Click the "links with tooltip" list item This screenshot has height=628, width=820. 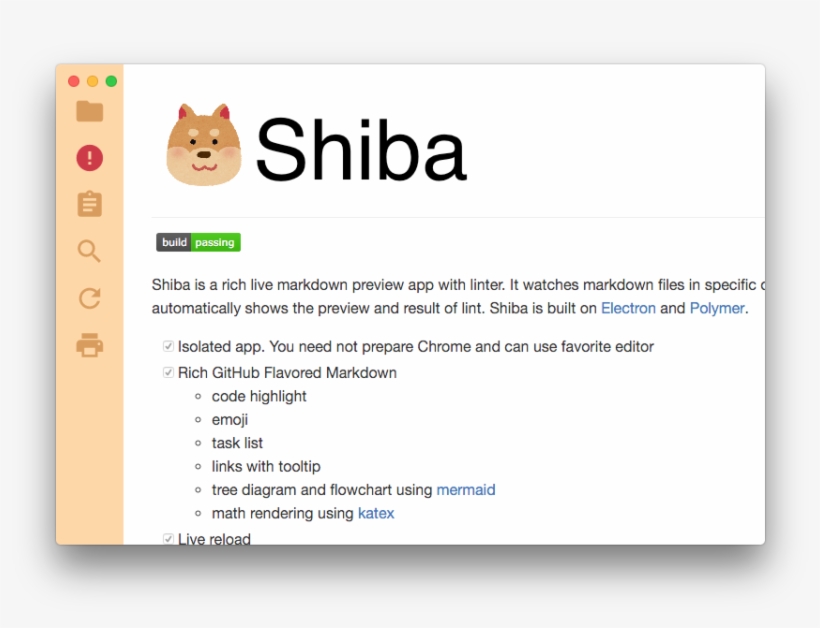266,467
